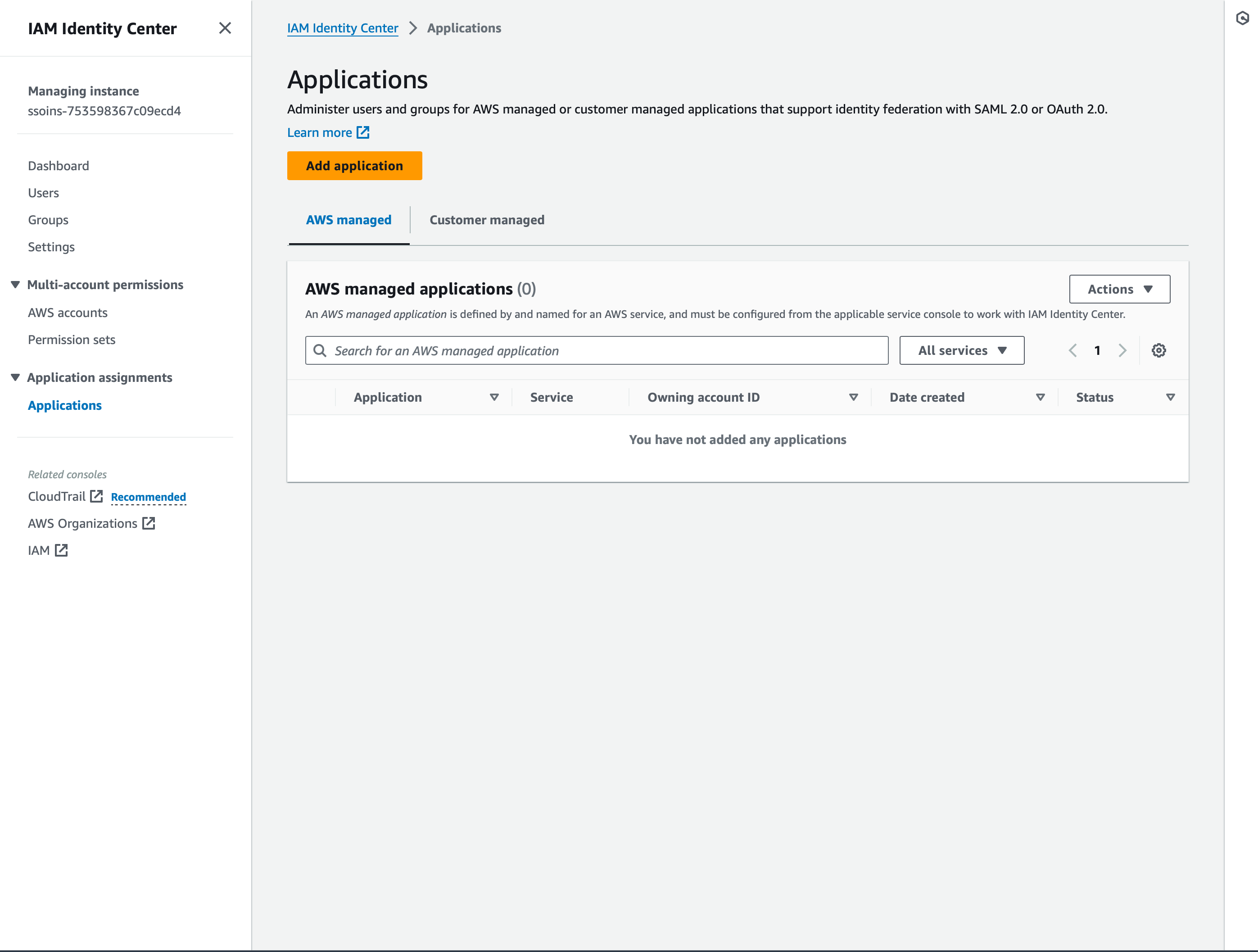Click the Add application button
Screen dimensions: 1258x952
pyautogui.click(x=354, y=165)
